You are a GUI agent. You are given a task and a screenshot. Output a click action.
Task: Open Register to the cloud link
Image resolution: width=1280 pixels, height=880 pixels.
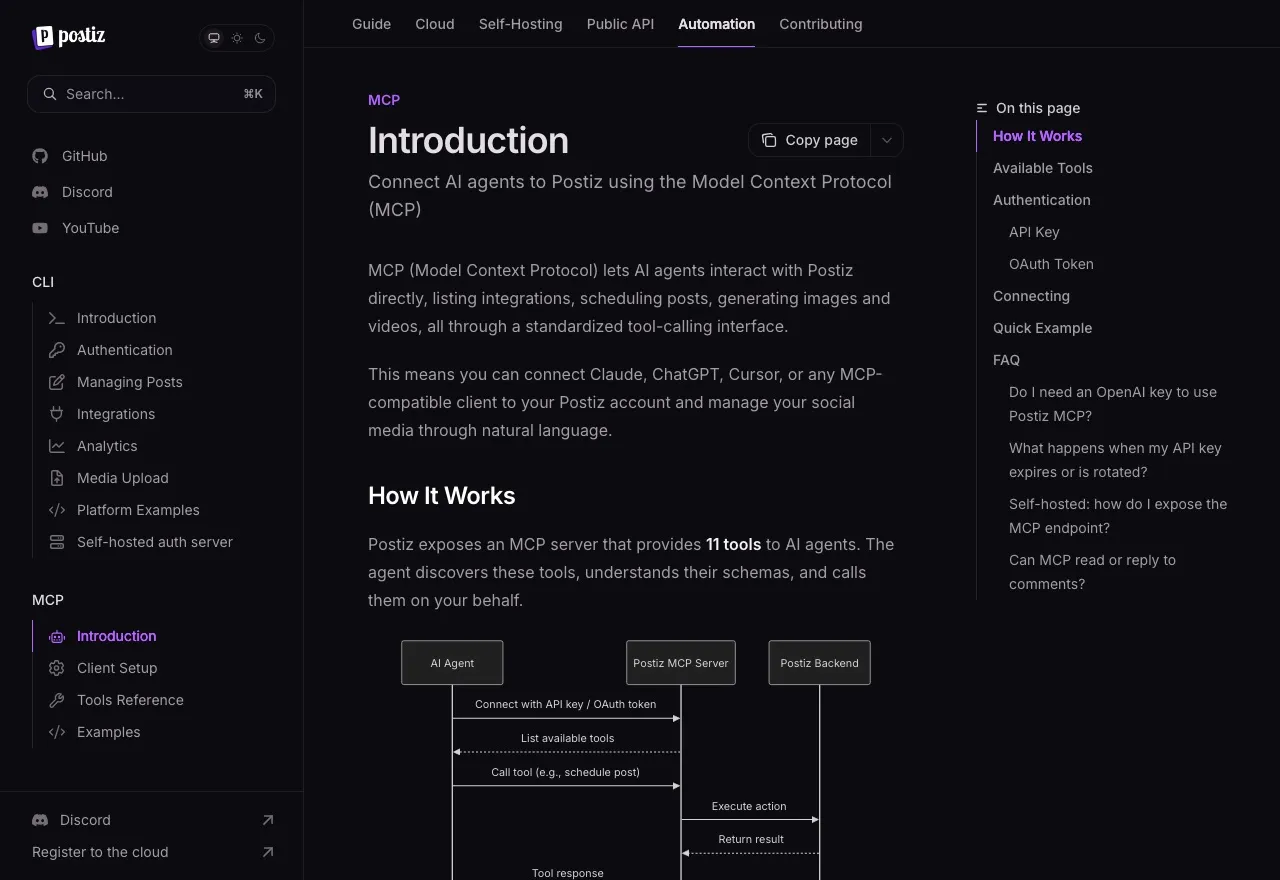[x=100, y=852]
